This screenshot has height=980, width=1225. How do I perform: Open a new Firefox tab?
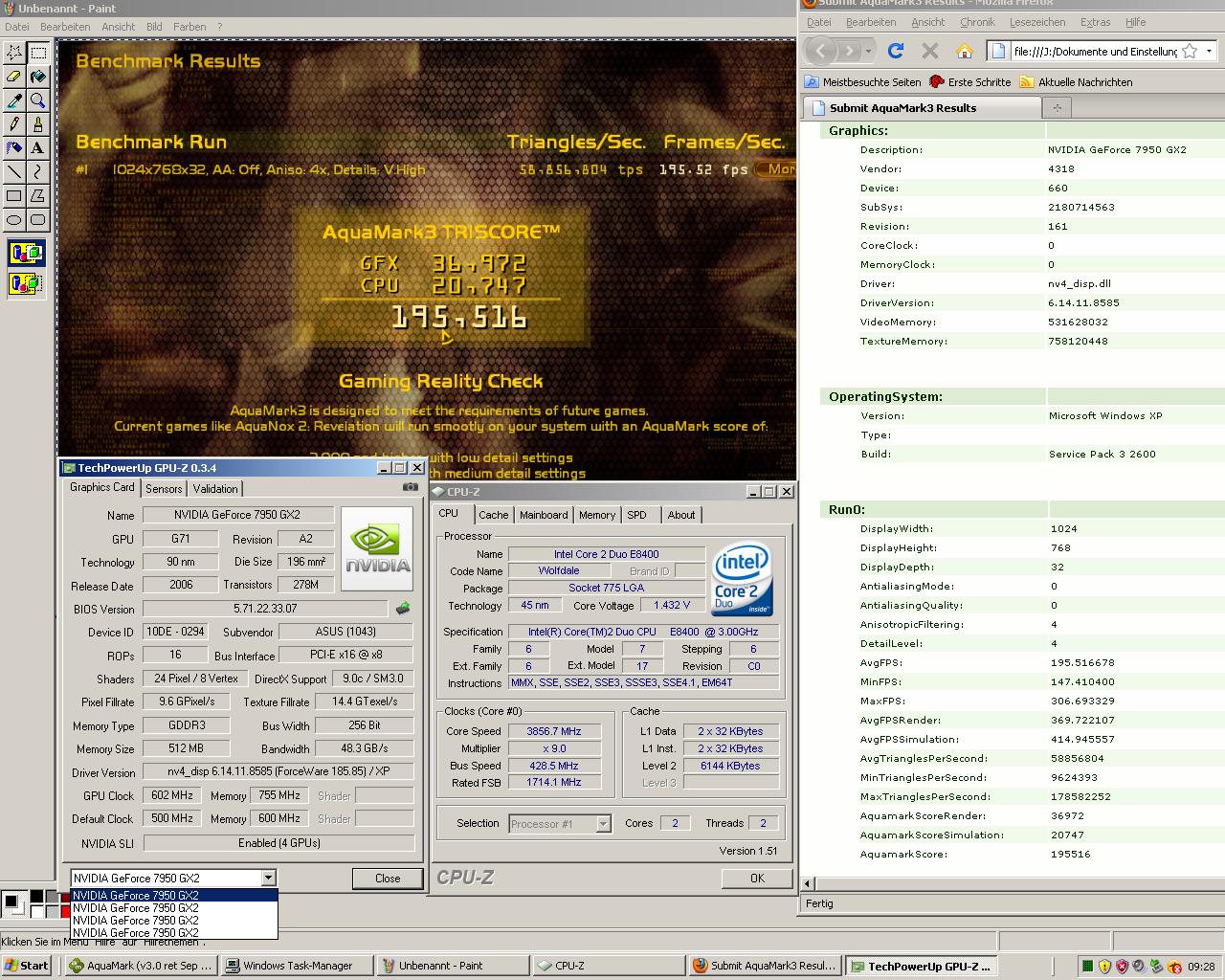(x=1057, y=107)
